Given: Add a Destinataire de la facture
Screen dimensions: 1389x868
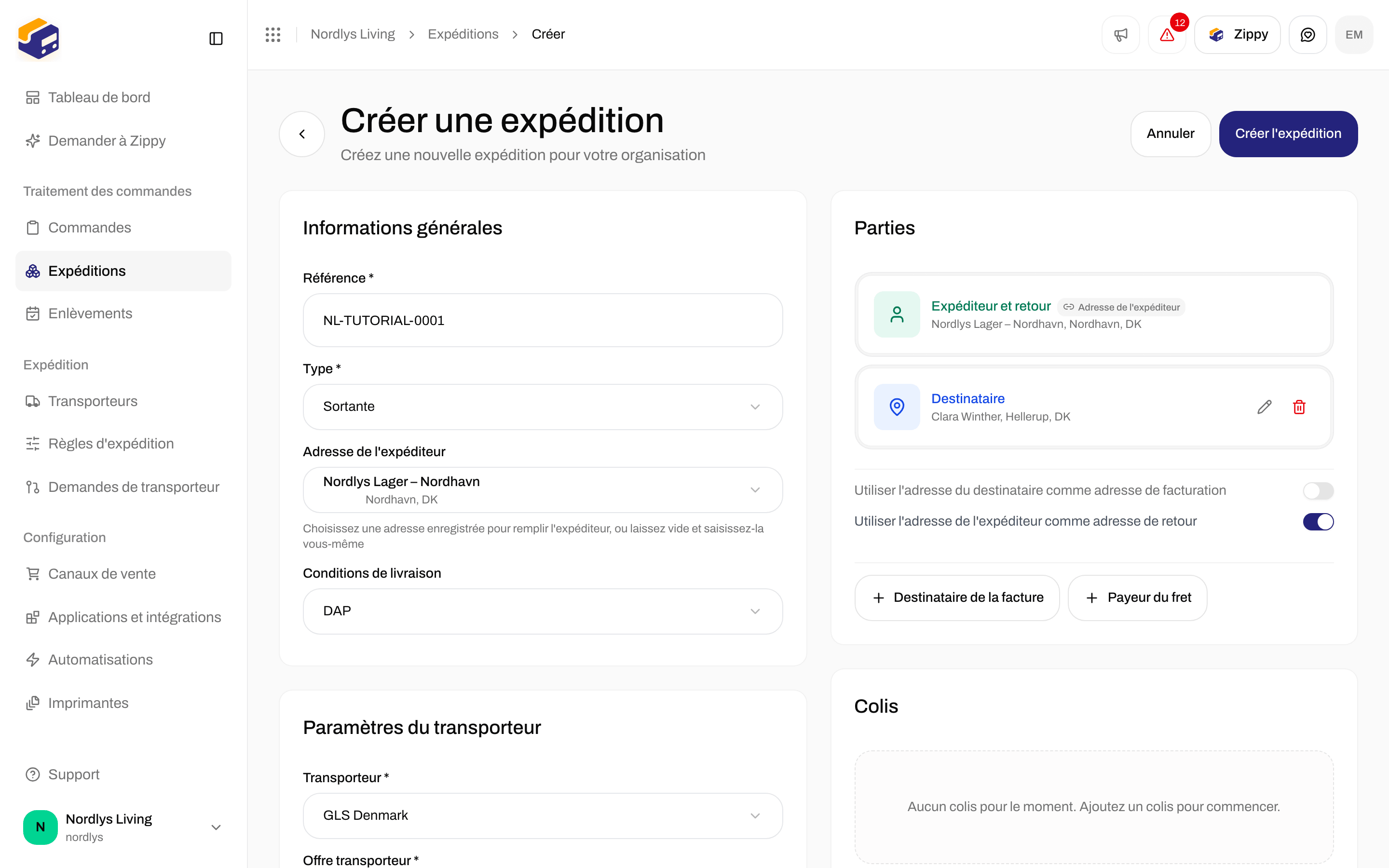Looking at the screenshot, I should click(957, 597).
